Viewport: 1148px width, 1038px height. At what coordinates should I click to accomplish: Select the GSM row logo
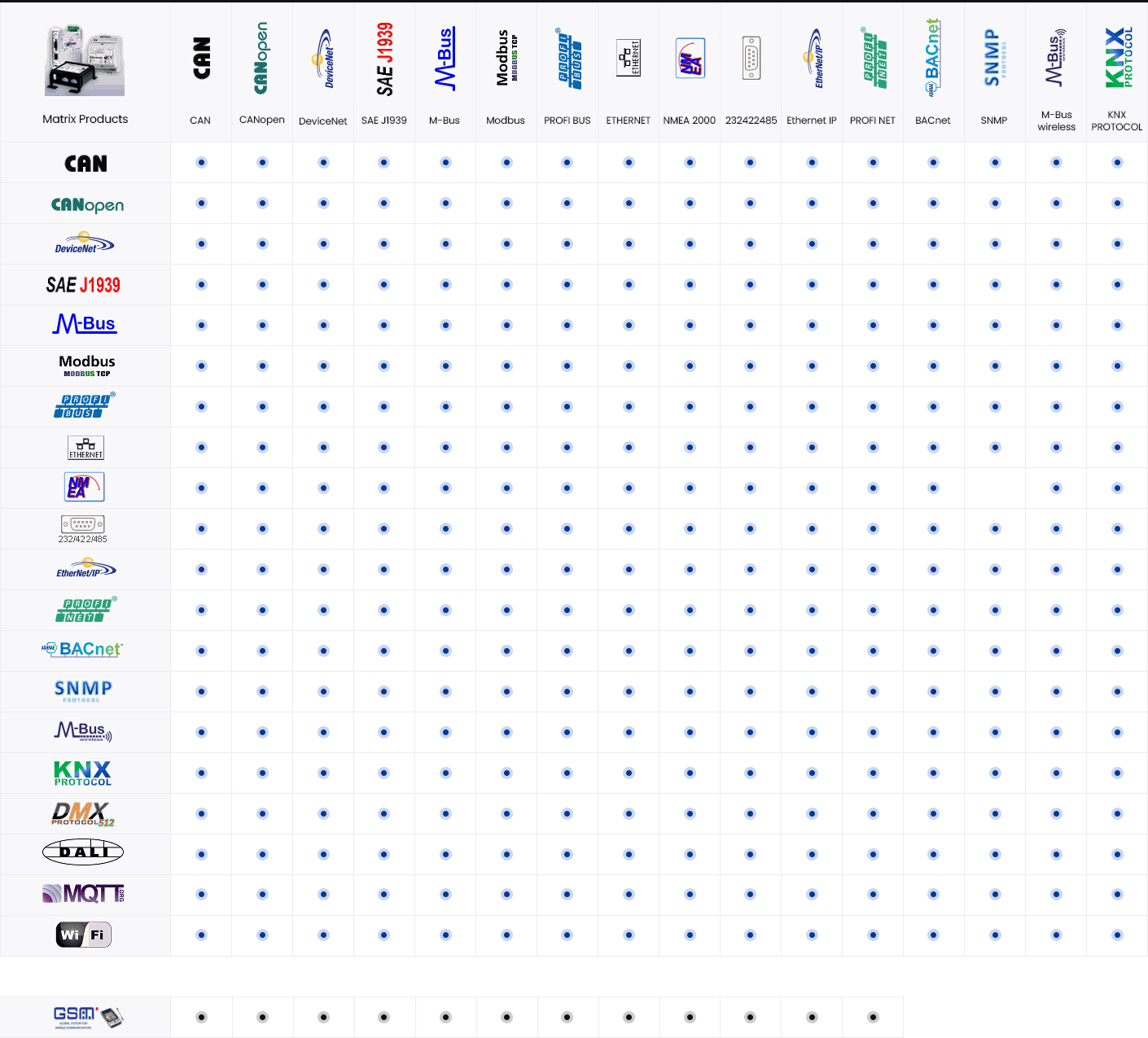coord(88,1018)
